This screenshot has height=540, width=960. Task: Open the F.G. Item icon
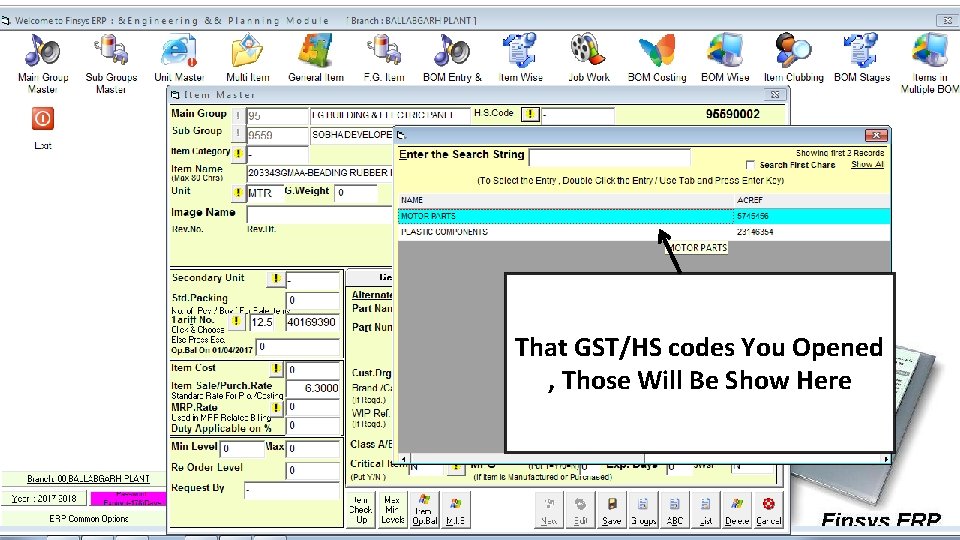click(384, 51)
